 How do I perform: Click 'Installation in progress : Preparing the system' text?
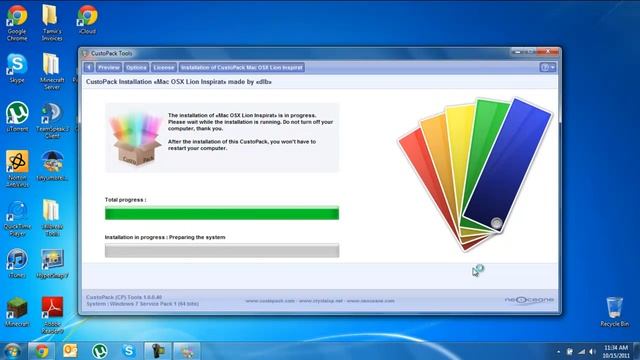(x=165, y=237)
